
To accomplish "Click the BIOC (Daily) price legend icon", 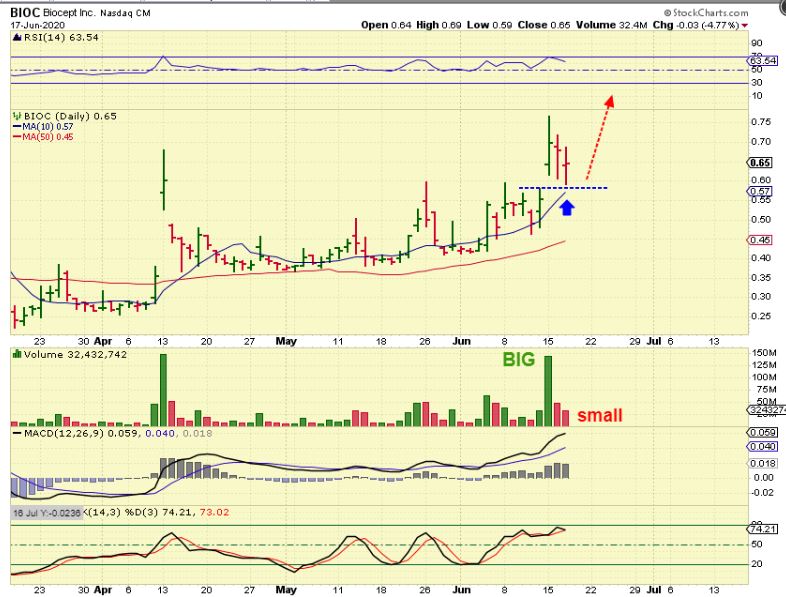I will [x=17, y=116].
